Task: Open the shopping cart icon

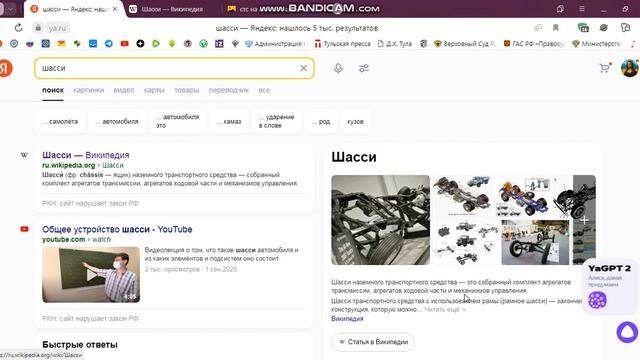Action: point(604,68)
